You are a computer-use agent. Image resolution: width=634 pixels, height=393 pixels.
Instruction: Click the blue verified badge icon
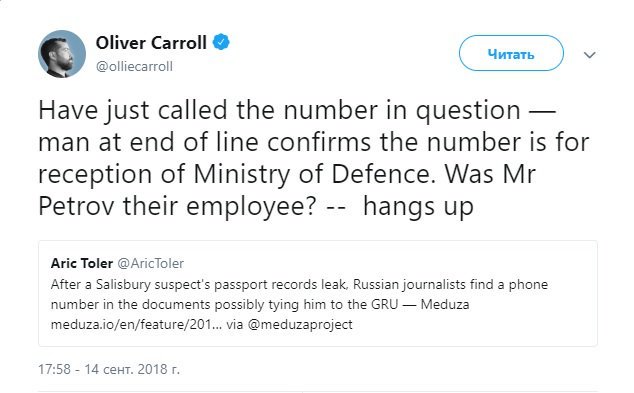(x=221, y=42)
